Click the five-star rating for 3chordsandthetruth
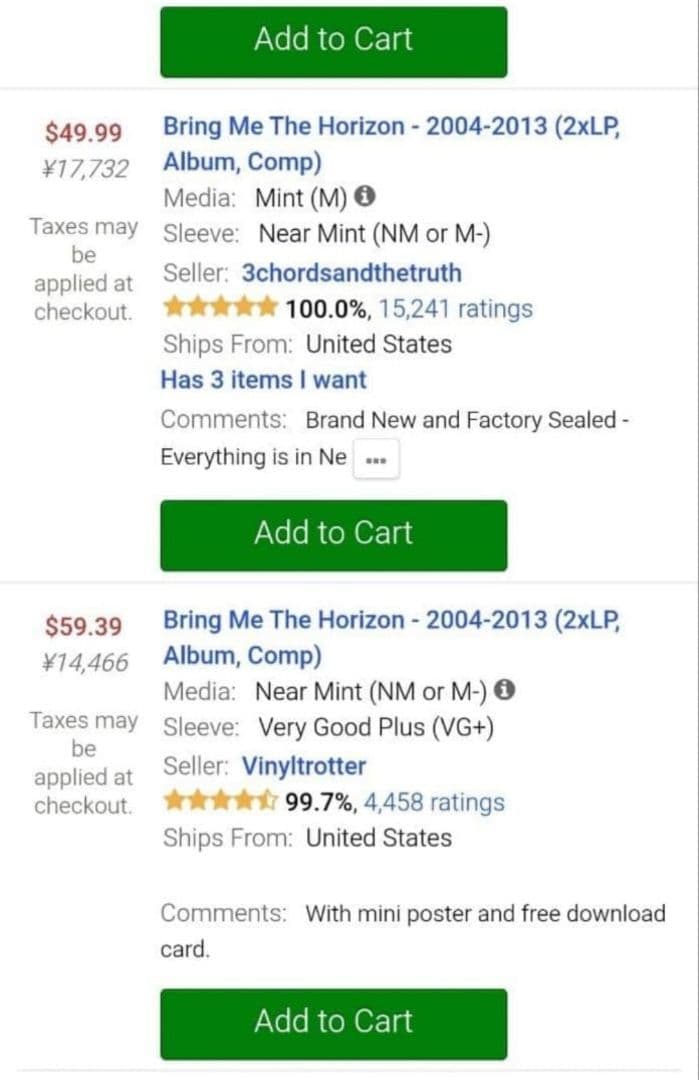This screenshot has height=1080, width=699. coord(221,308)
